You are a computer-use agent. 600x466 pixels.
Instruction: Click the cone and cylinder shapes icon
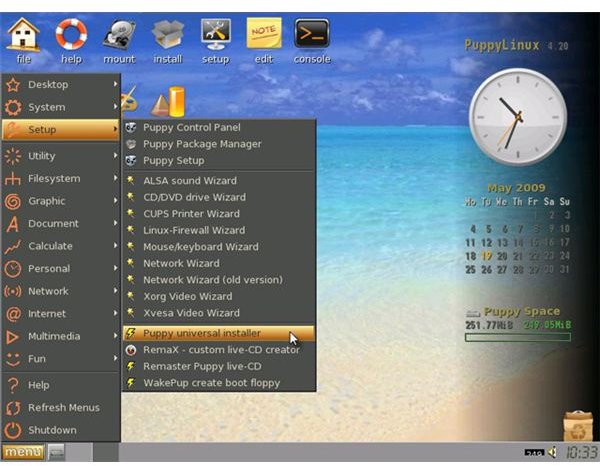point(168,101)
